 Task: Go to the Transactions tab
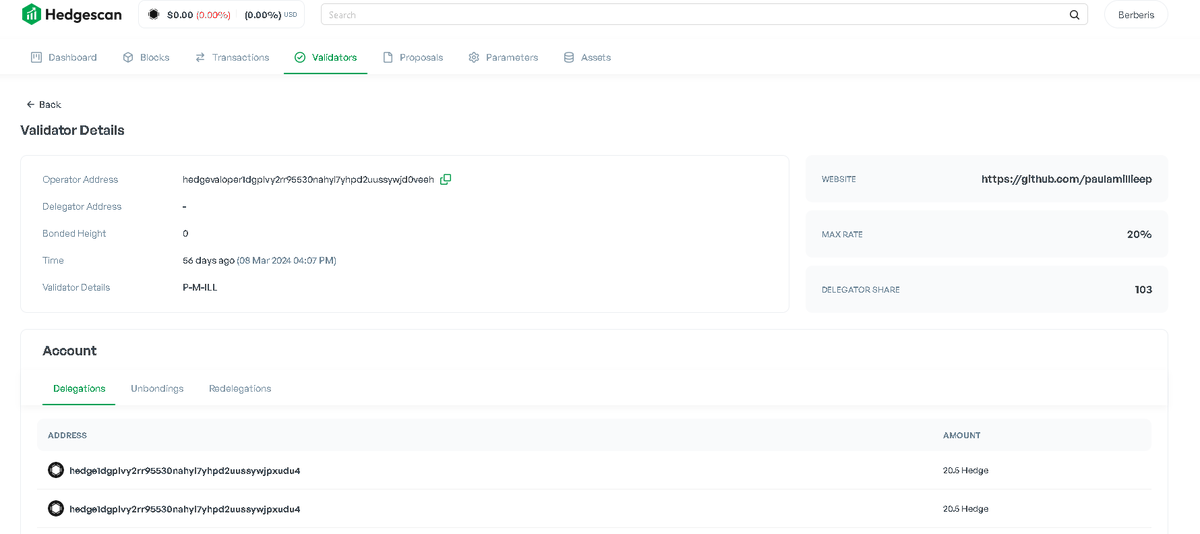(232, 57)
